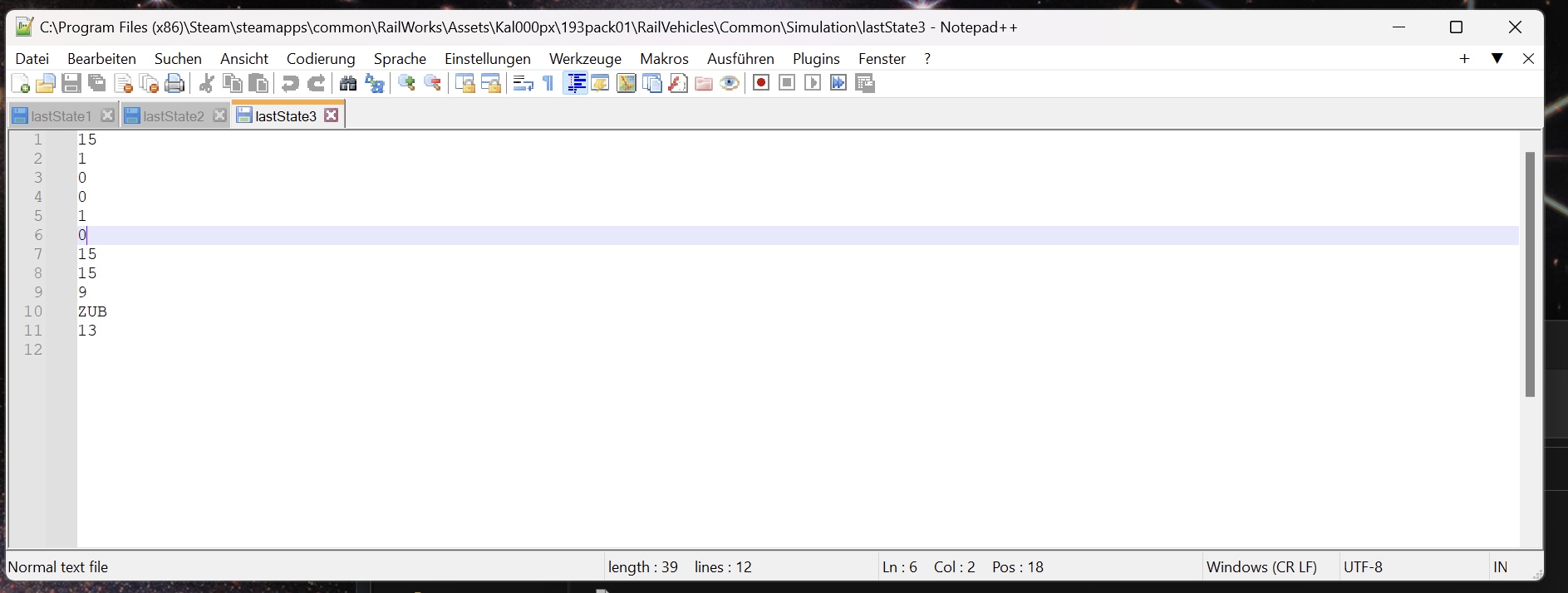1568x593 pixels.
Task: Click the user-defined language icon
Action: 600,83
